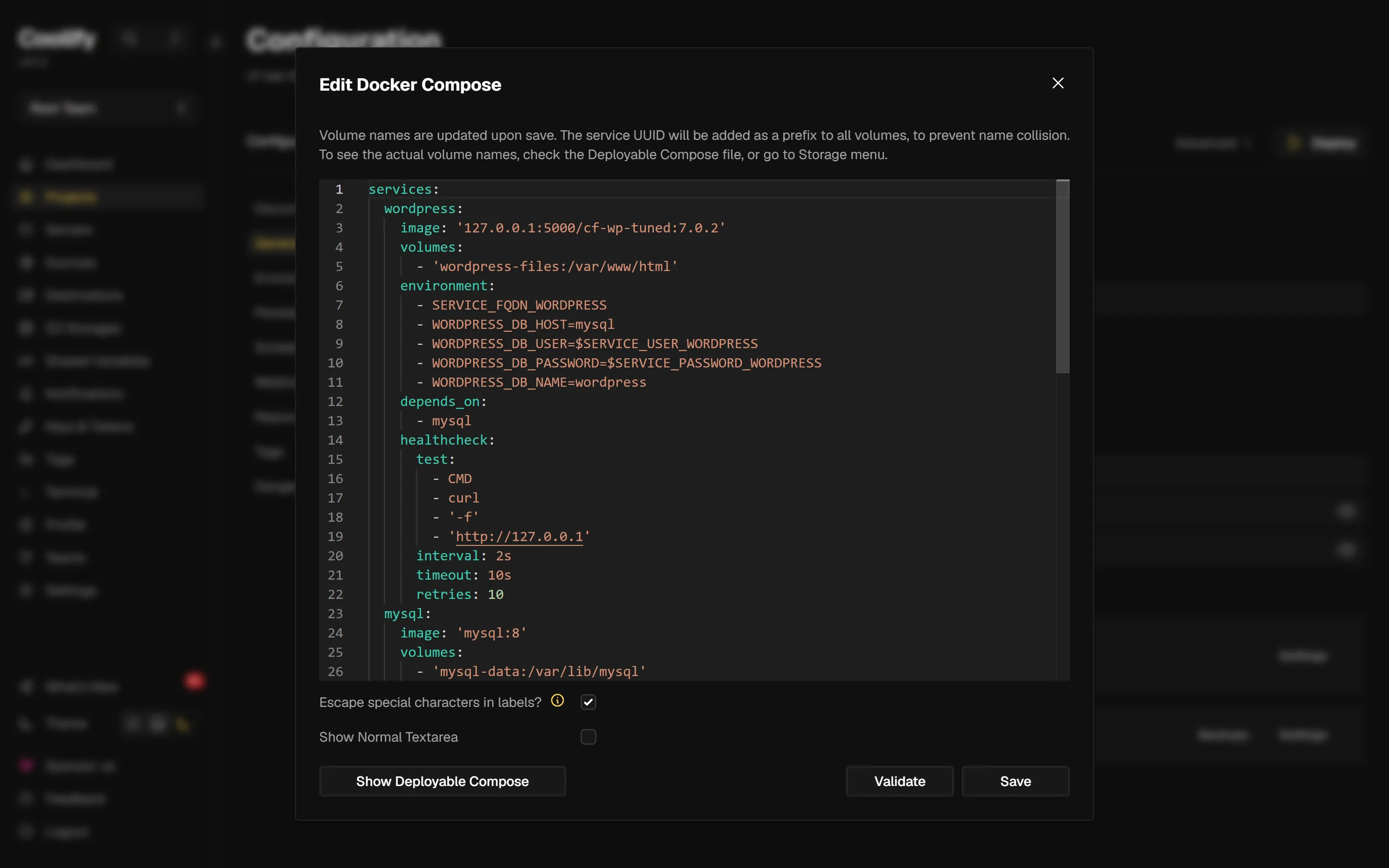This screenshot has height=868, width=1389.
Task: Save the Docker Compose changes
Action: click(x=1015, y=781)
